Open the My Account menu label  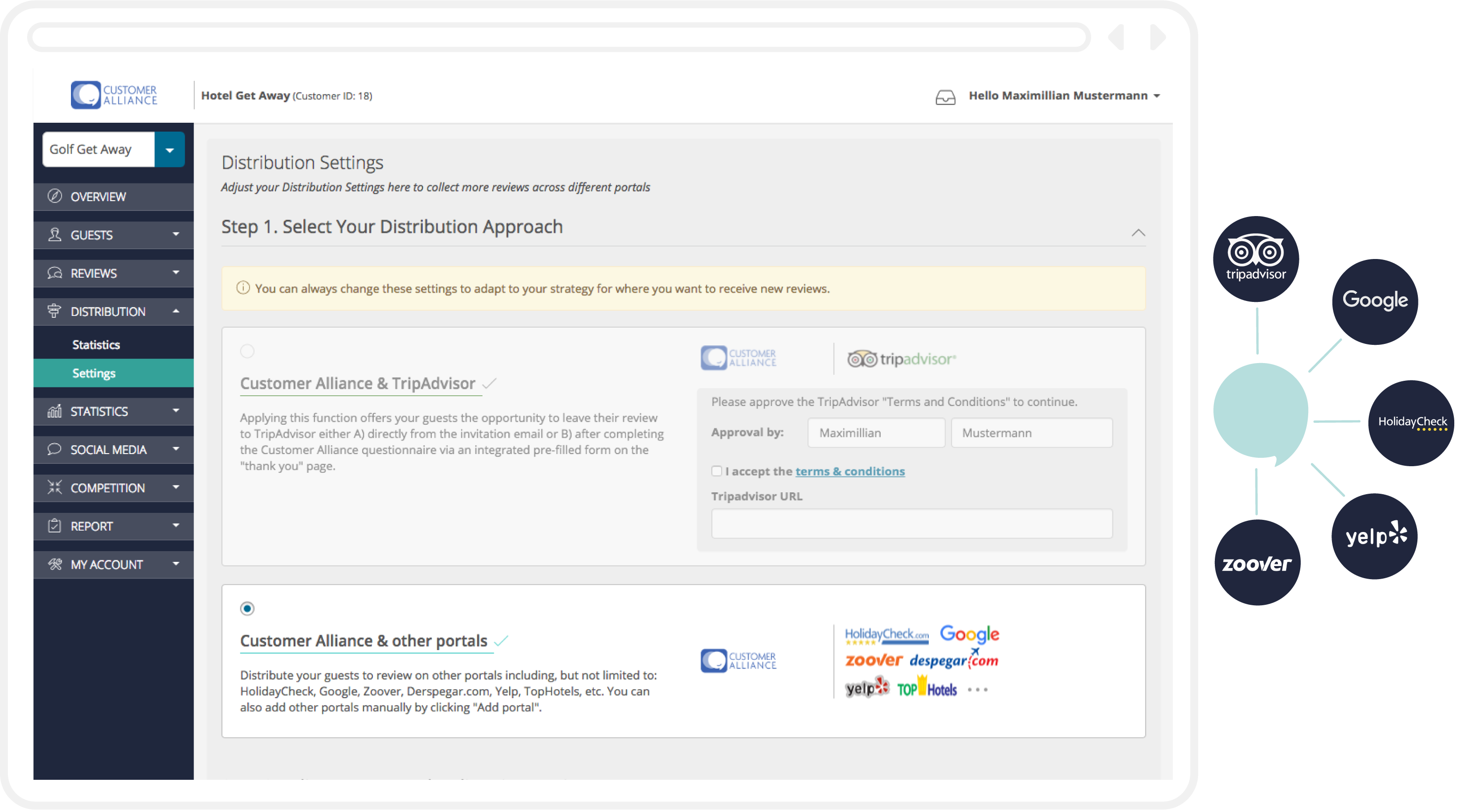point(106,565)
